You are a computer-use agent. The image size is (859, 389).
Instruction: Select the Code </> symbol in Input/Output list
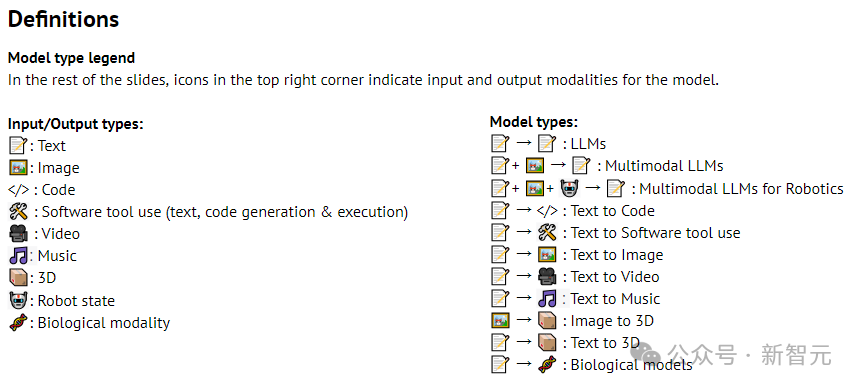click(19, 190)
